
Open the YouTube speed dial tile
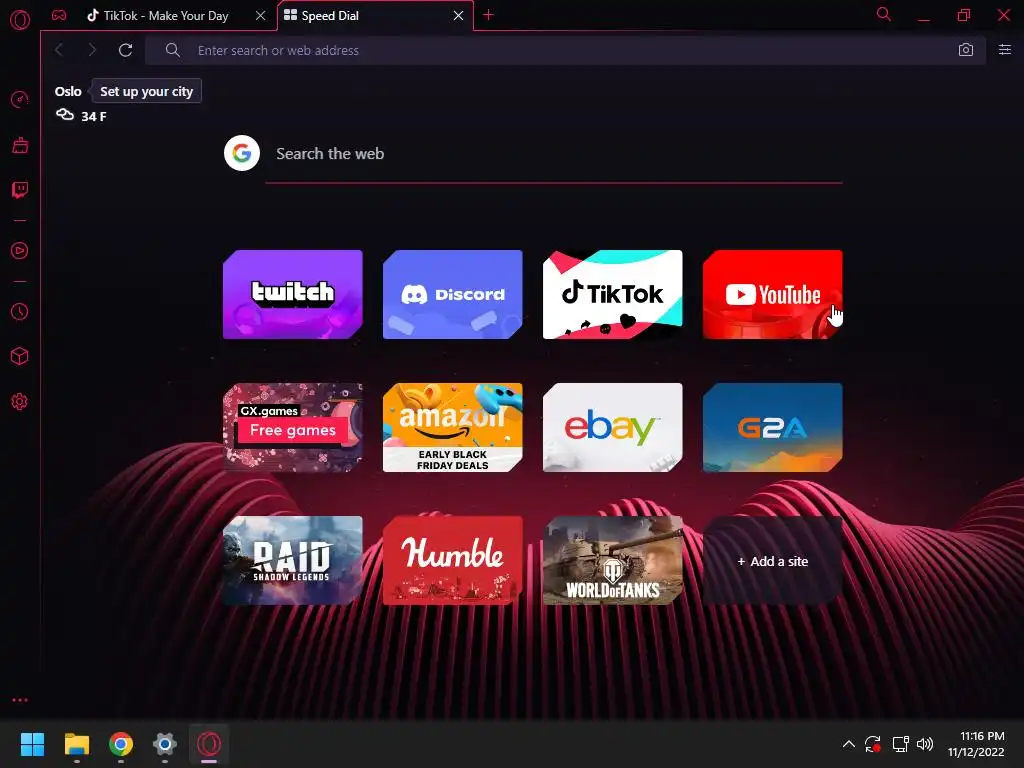coord(773,295)
